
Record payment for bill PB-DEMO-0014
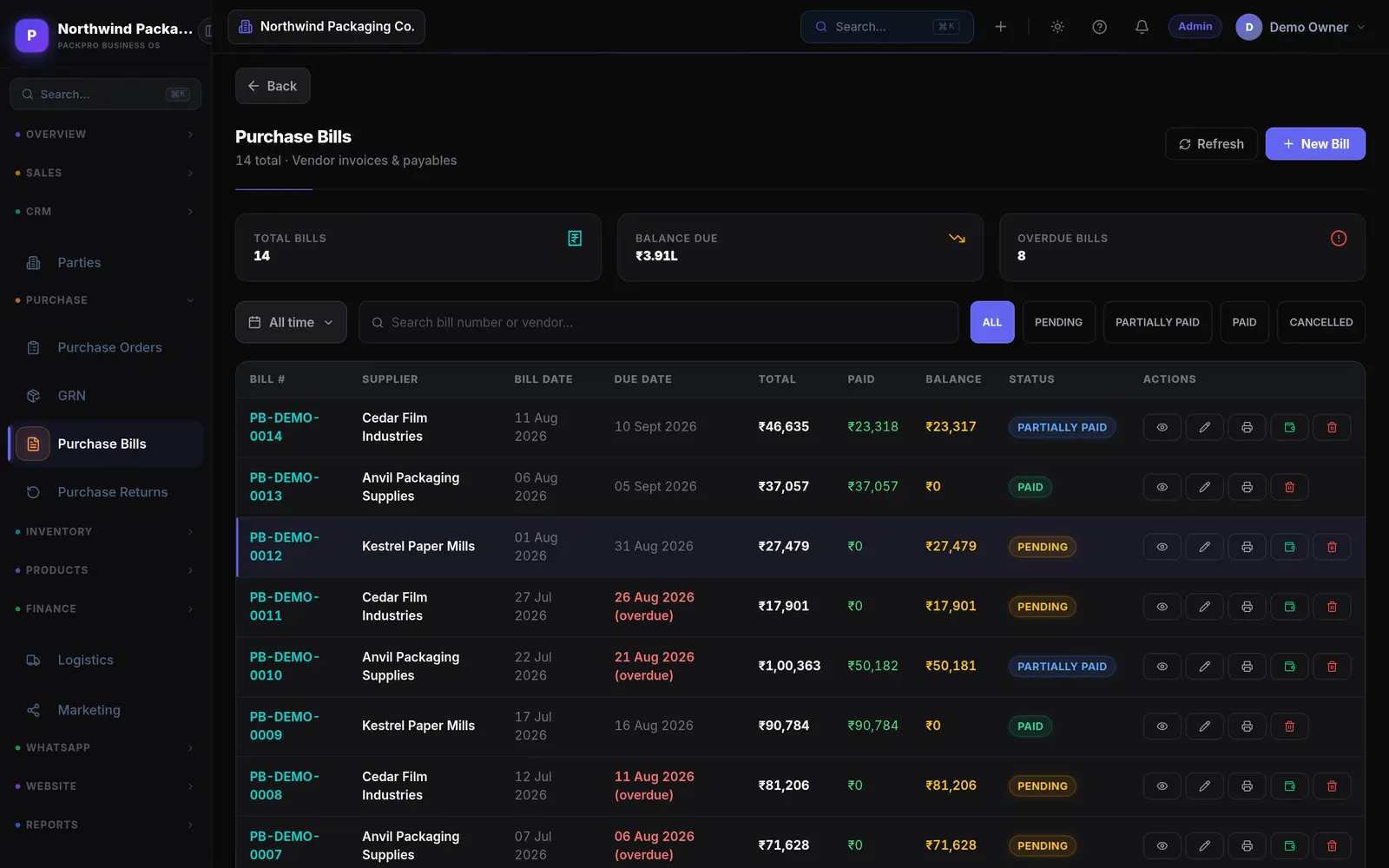point(1289,427)
